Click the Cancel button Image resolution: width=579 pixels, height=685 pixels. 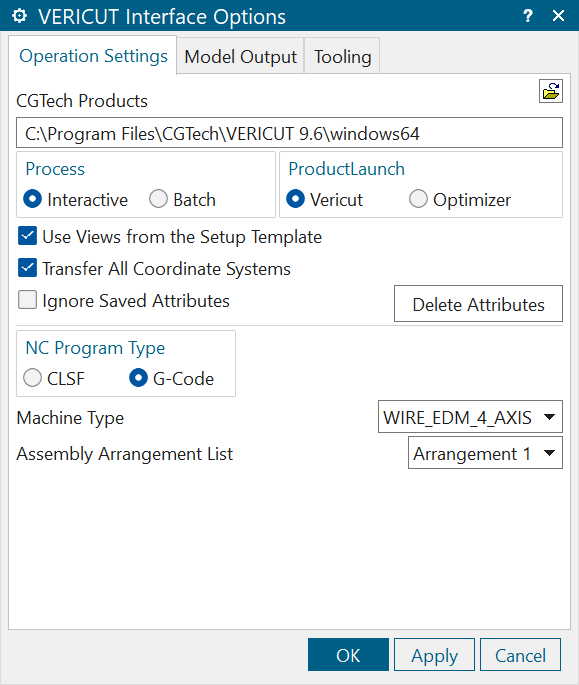[520, 655]
